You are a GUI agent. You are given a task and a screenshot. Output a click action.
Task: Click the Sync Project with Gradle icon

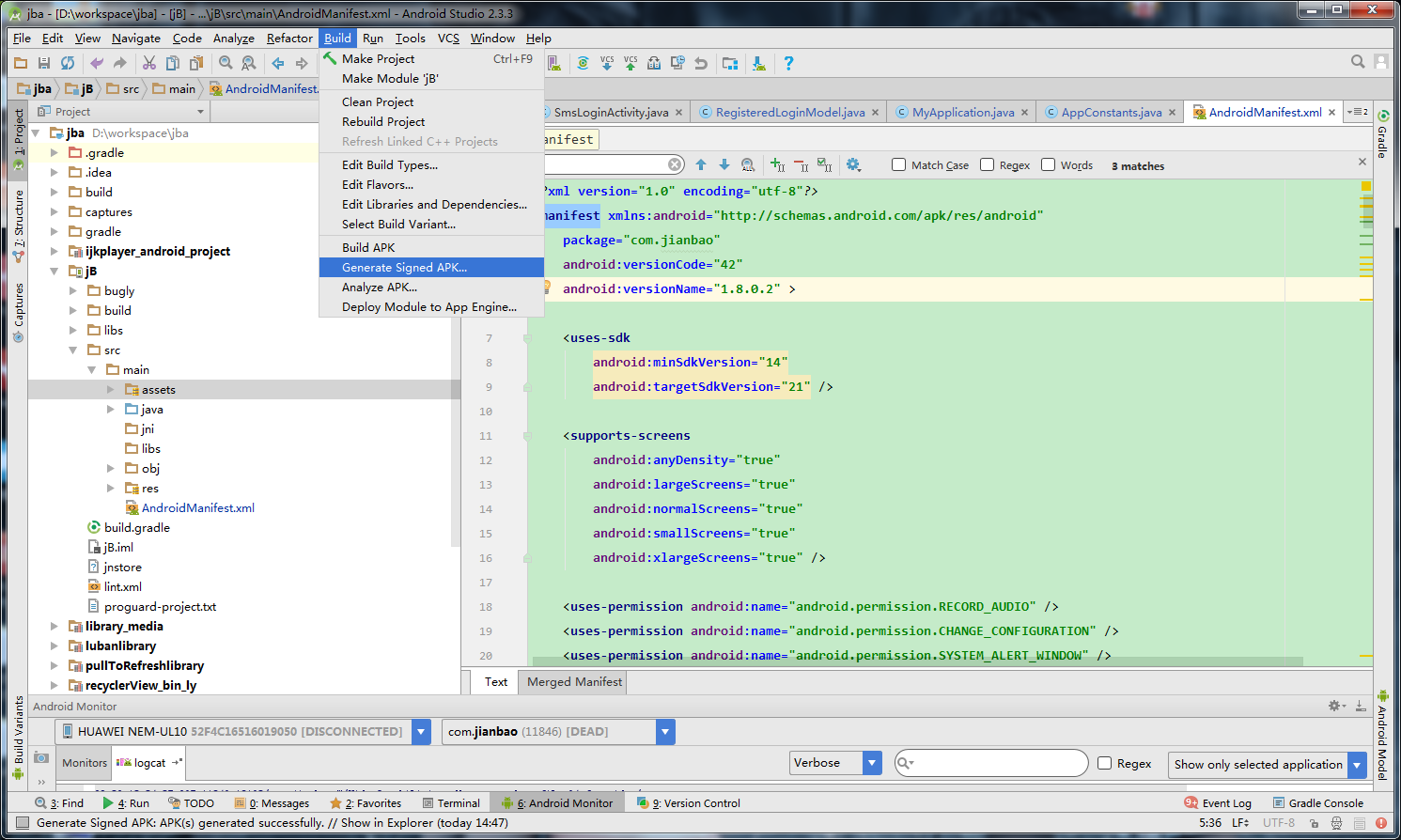tap(583, 63)
